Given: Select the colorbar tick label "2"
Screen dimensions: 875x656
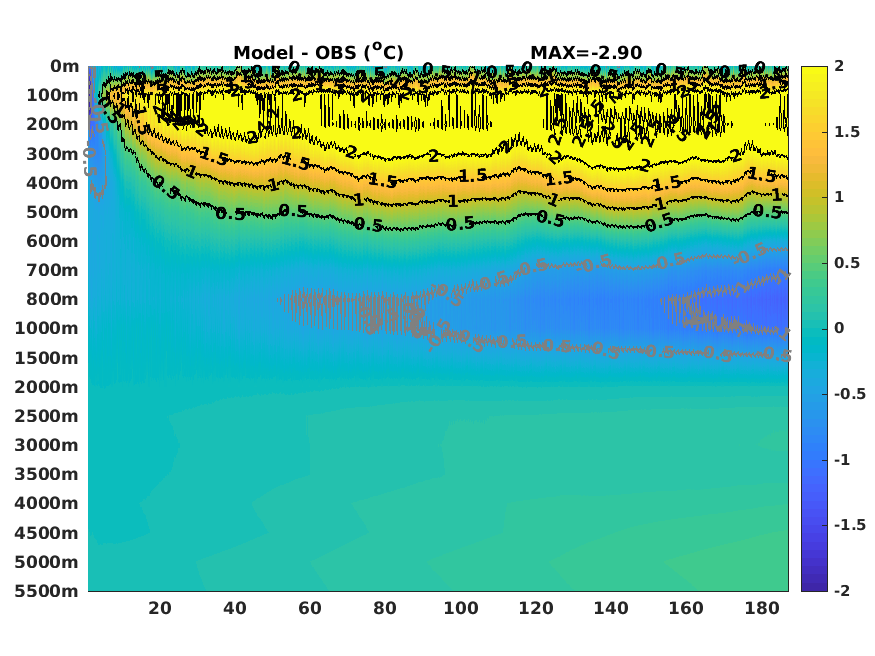Looking at the screenshot, I should click(x=839, y=66).
